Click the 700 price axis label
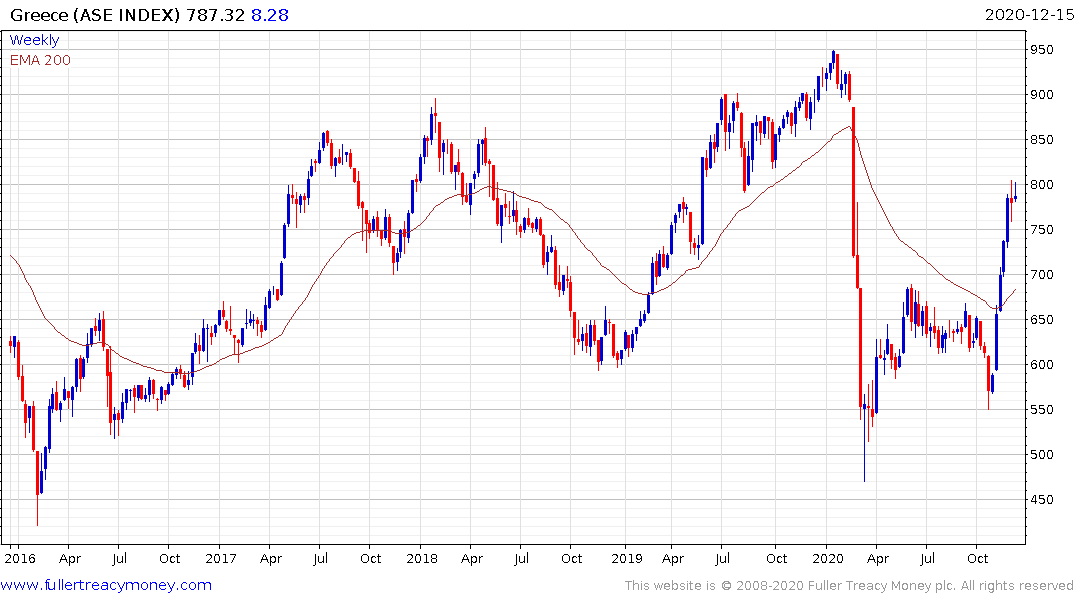1075x600 pixels. [1042, 274]
